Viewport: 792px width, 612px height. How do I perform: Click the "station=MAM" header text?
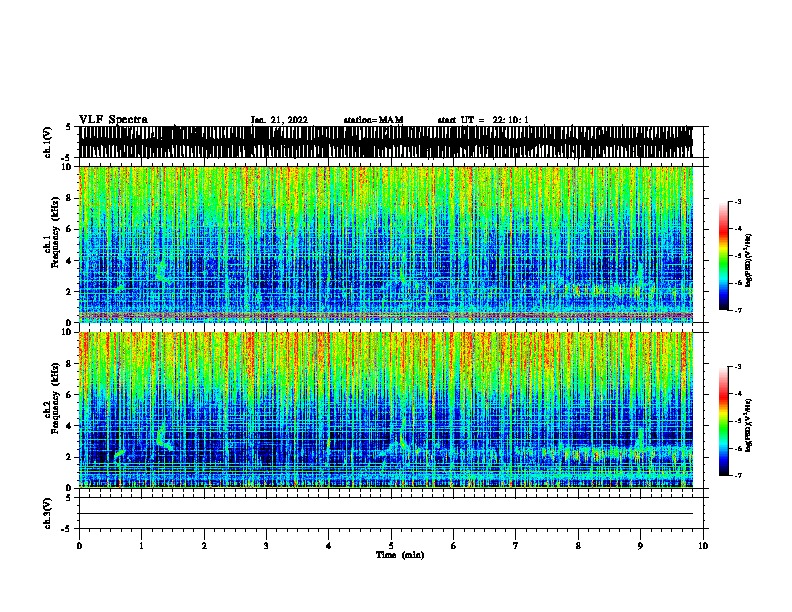(x=373, y=120)
